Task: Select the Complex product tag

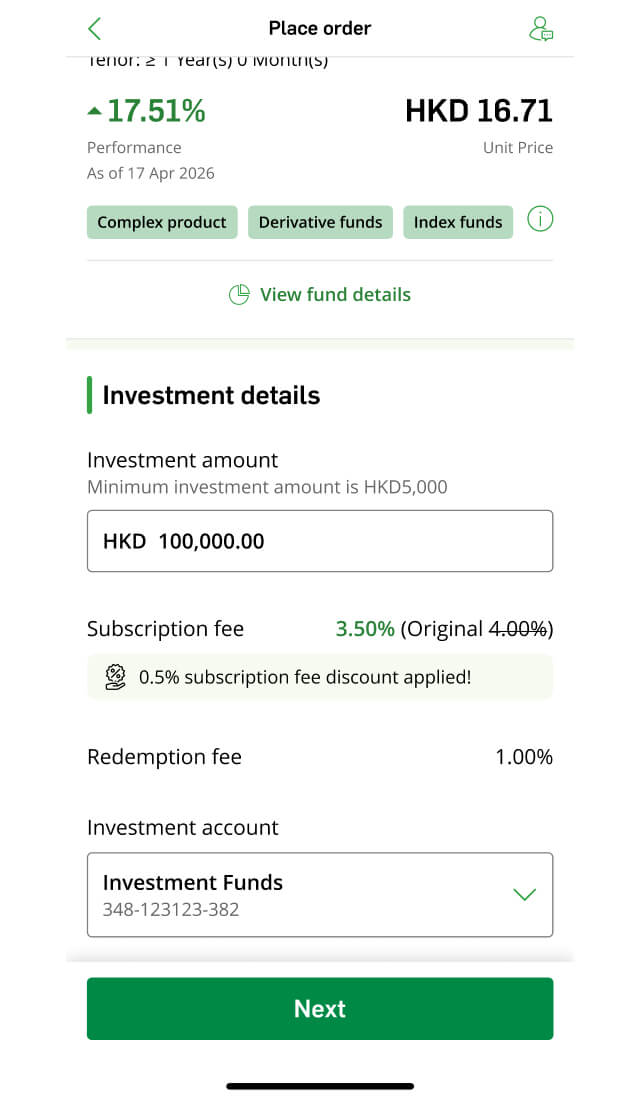Action: pyautogui.click(x=162, y=222)
